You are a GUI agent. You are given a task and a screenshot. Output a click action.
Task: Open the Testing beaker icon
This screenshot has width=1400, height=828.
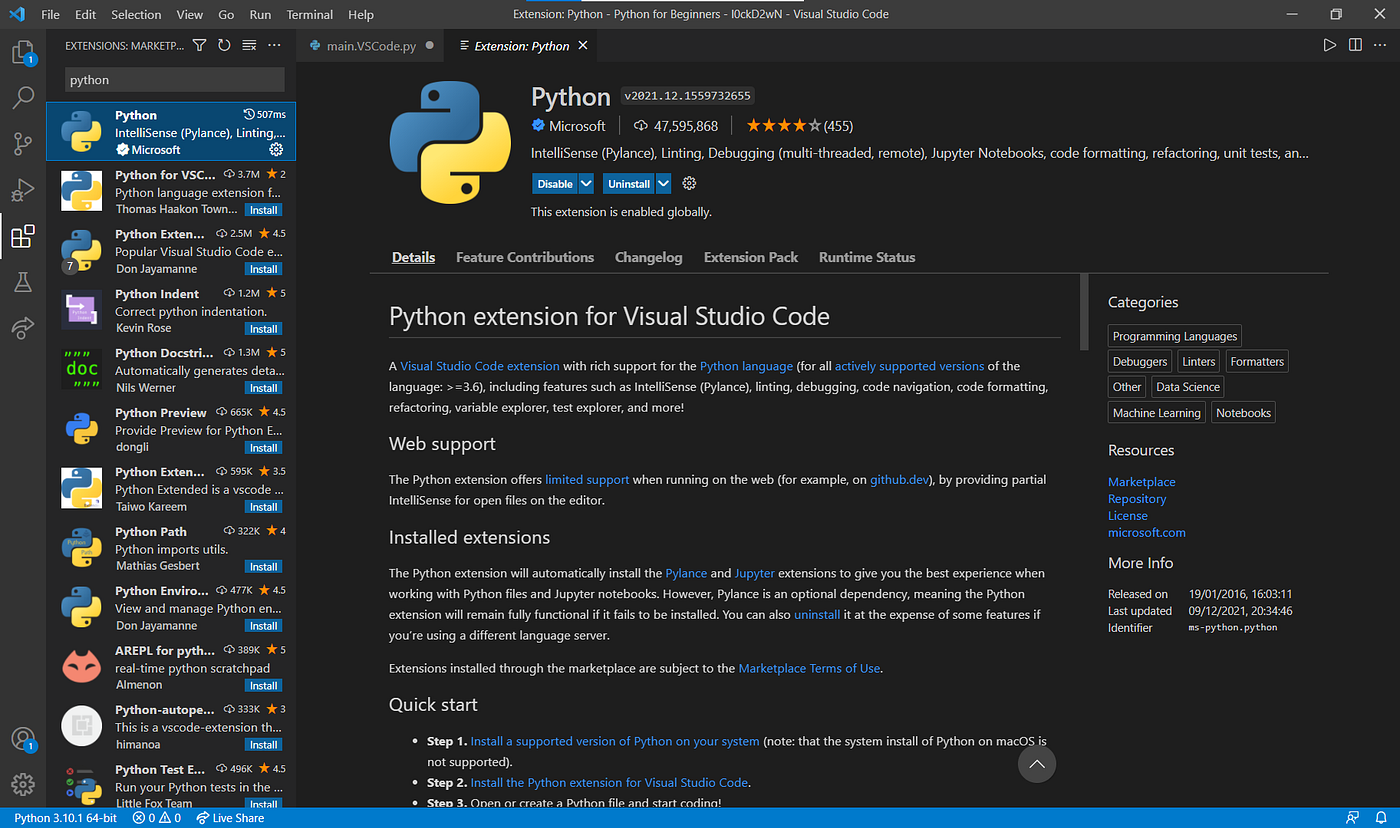coord(22,283)
